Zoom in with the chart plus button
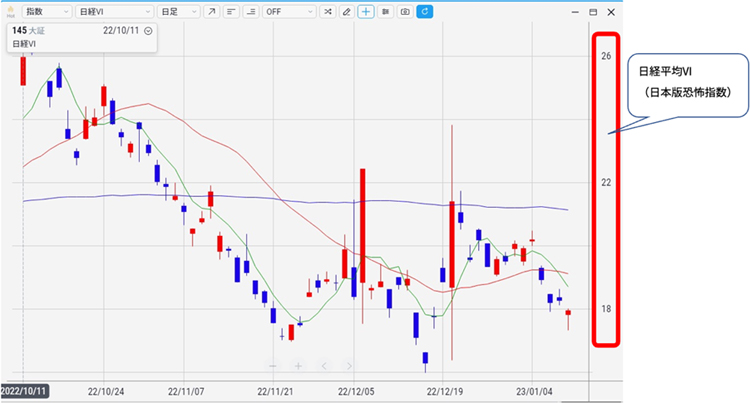This screenshot has height=403, width=750. click(298, 366)
